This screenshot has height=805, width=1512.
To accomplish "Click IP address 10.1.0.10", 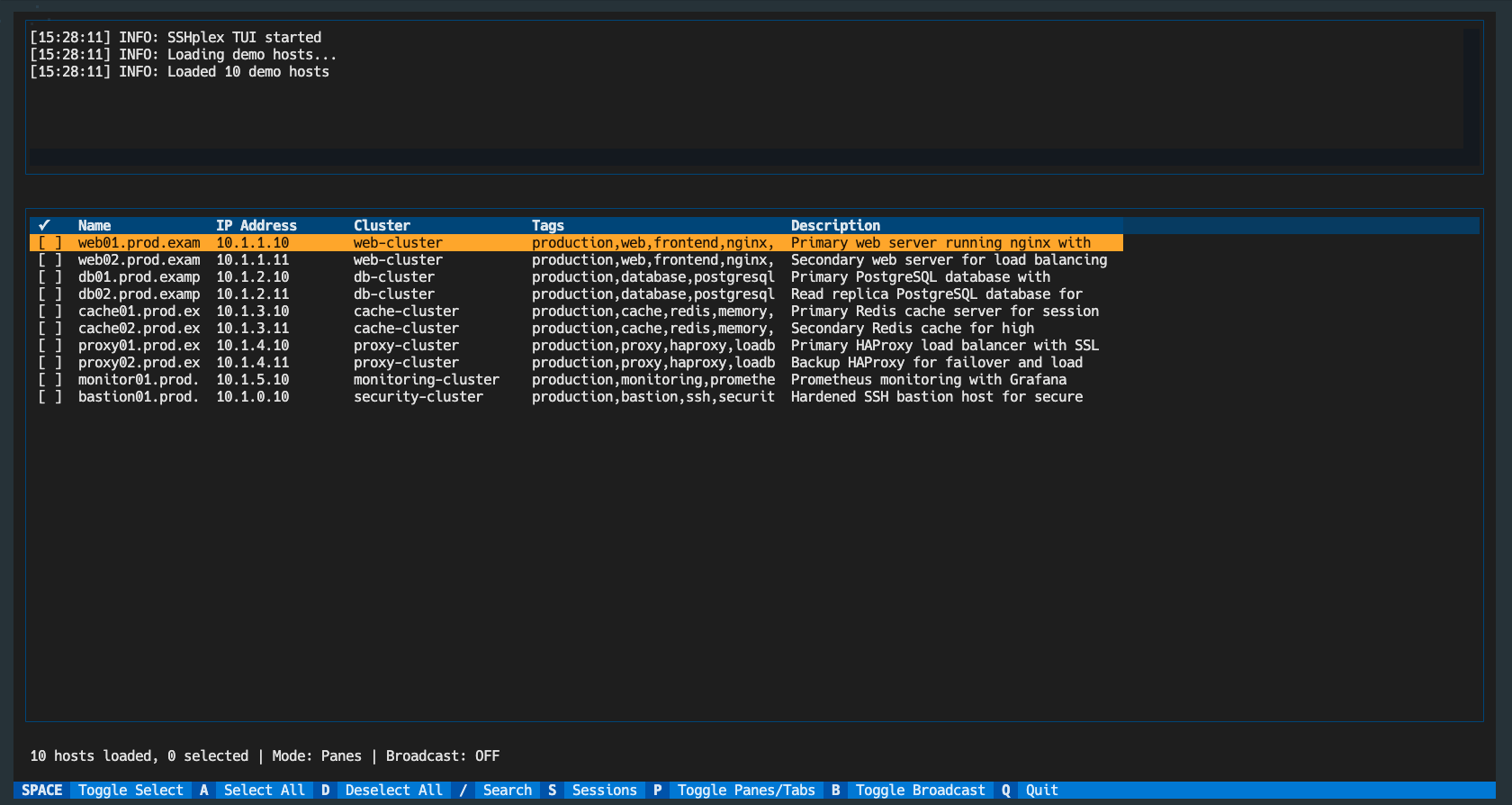I will pyautogui.click(x=253, y=397).
